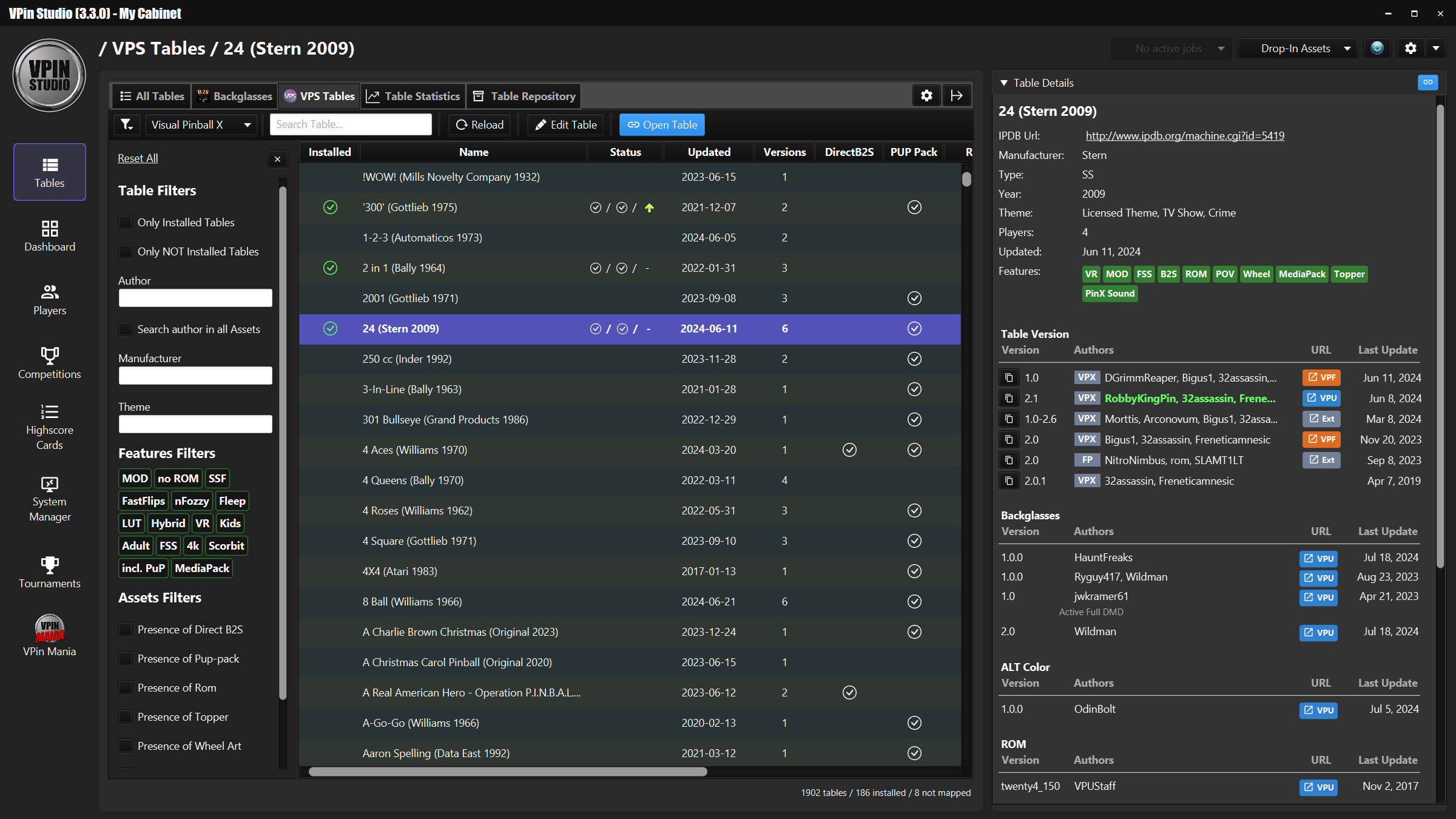Go to Highscore Cards section
The width and height of the screenshot is (1456, 819).
click(50, 427)
